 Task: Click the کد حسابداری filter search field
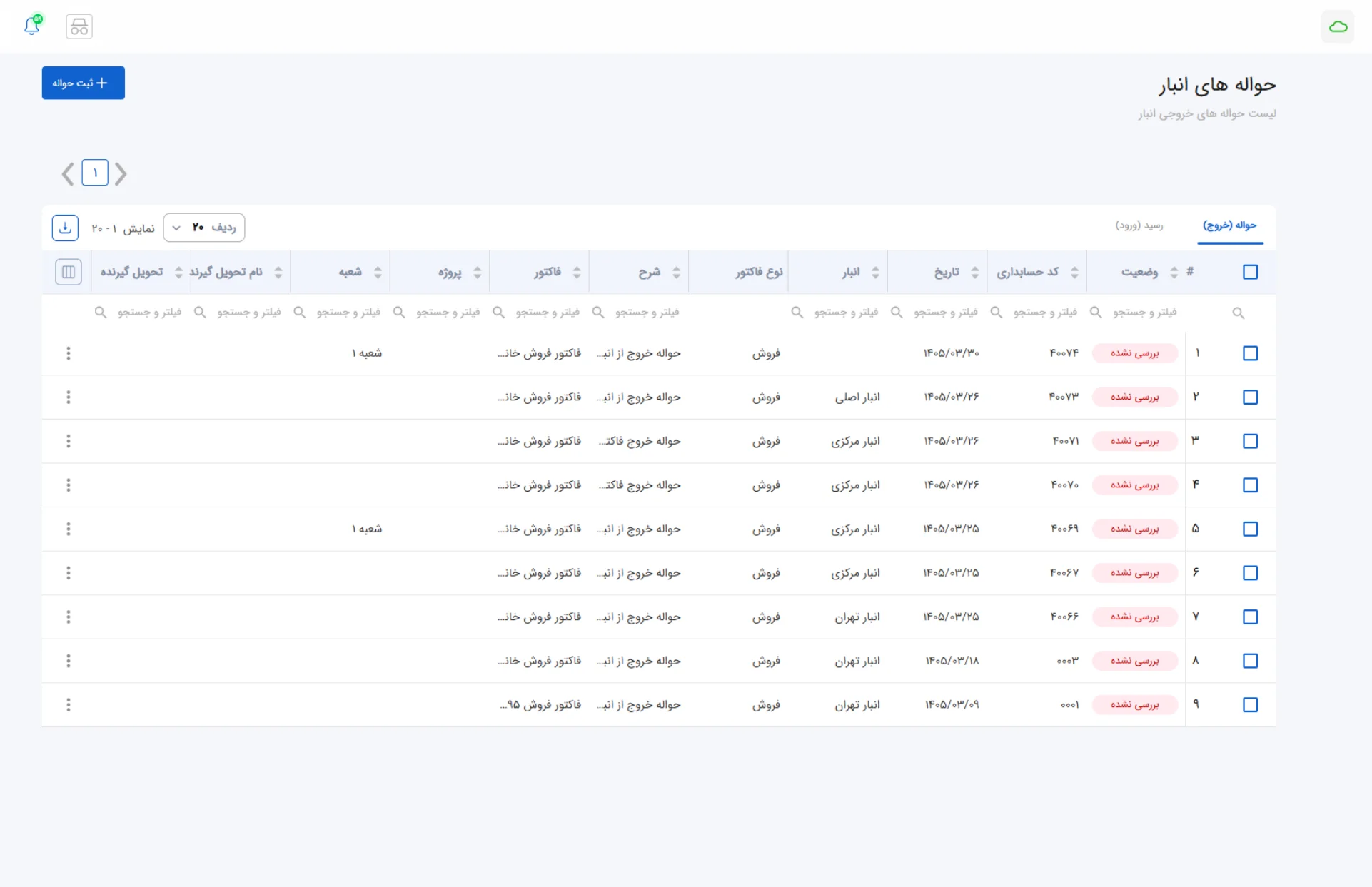tap(1036, 313)
